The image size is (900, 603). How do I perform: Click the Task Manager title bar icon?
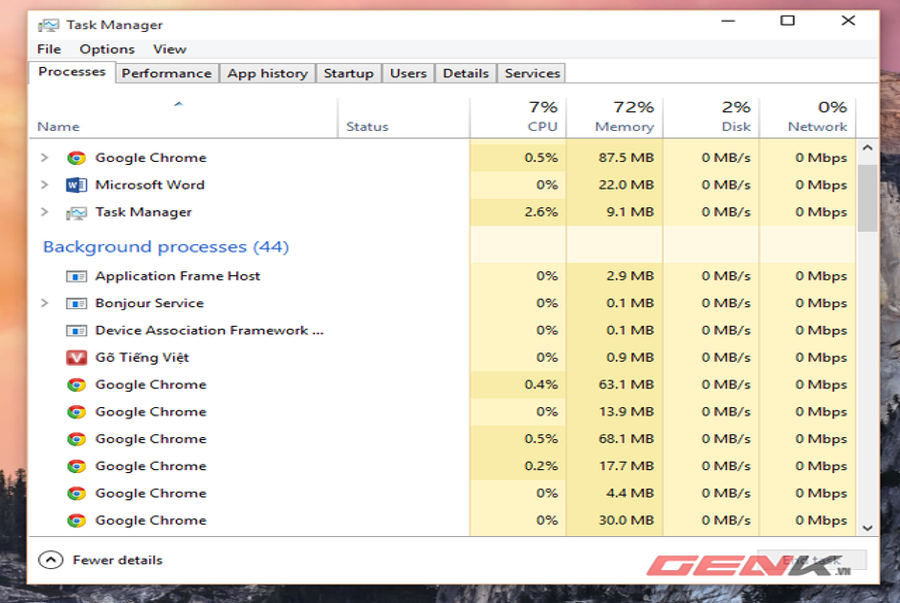tap(48, 25)
